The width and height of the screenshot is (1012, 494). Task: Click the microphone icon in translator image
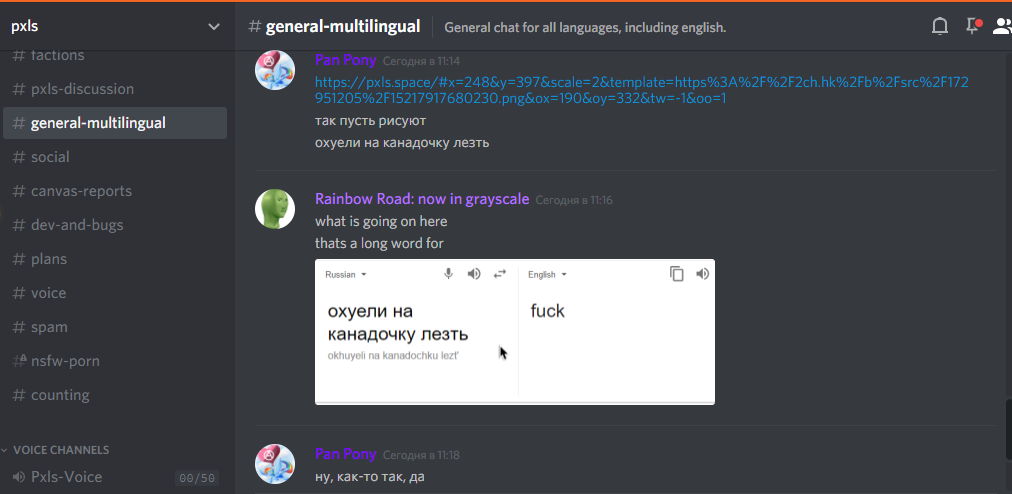point(449,274)
